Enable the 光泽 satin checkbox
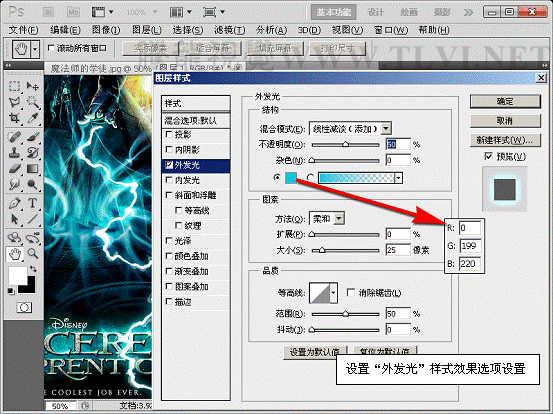553x414 pixels. 169,241
